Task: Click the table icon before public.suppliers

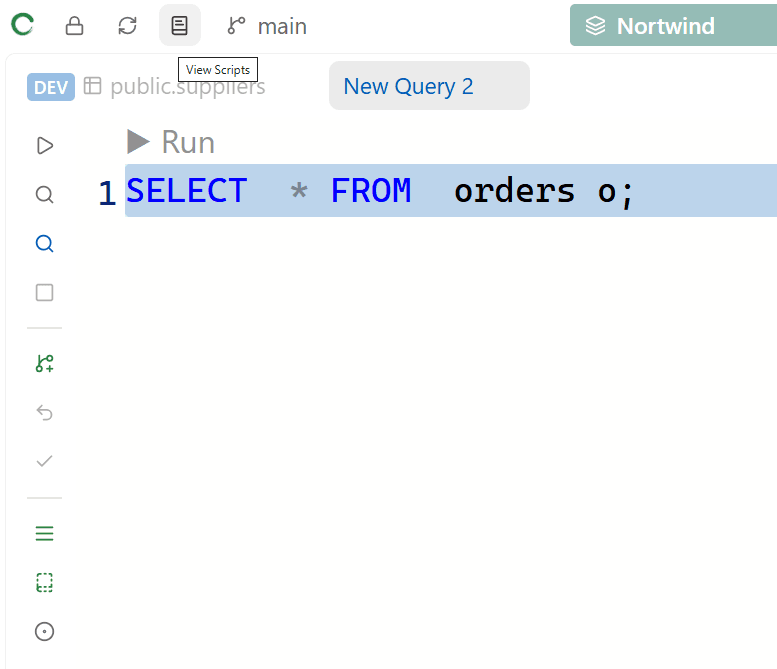Action: (x=92, y=86)
